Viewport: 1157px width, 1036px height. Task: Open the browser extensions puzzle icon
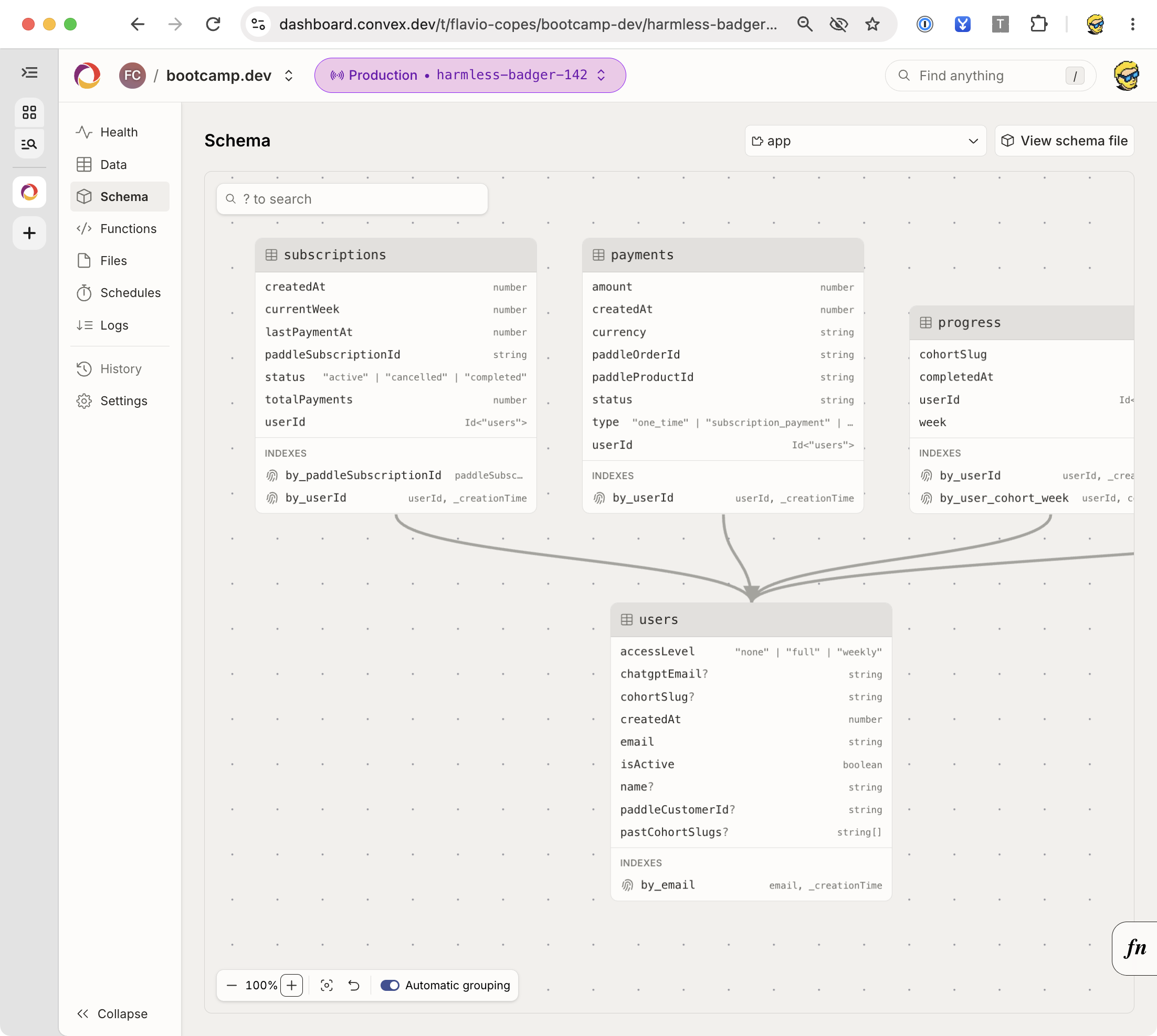(x=1038, y=24)
